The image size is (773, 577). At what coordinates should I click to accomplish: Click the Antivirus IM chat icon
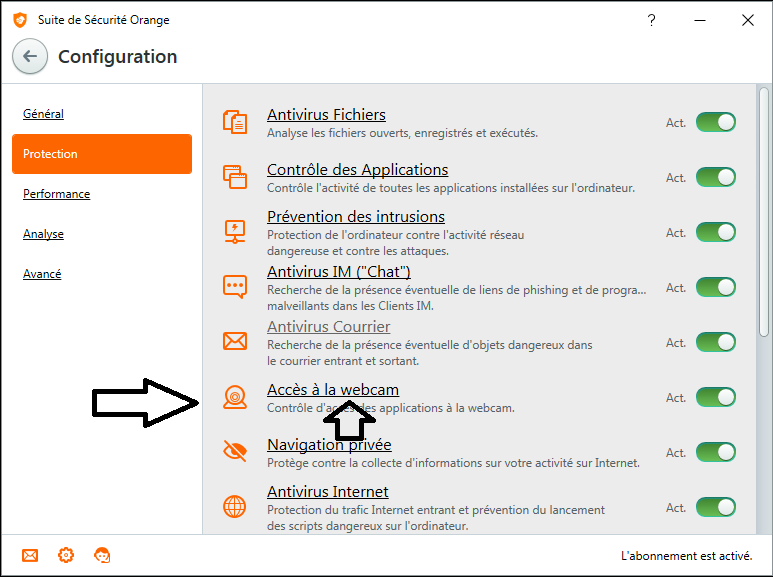[234, 287]
